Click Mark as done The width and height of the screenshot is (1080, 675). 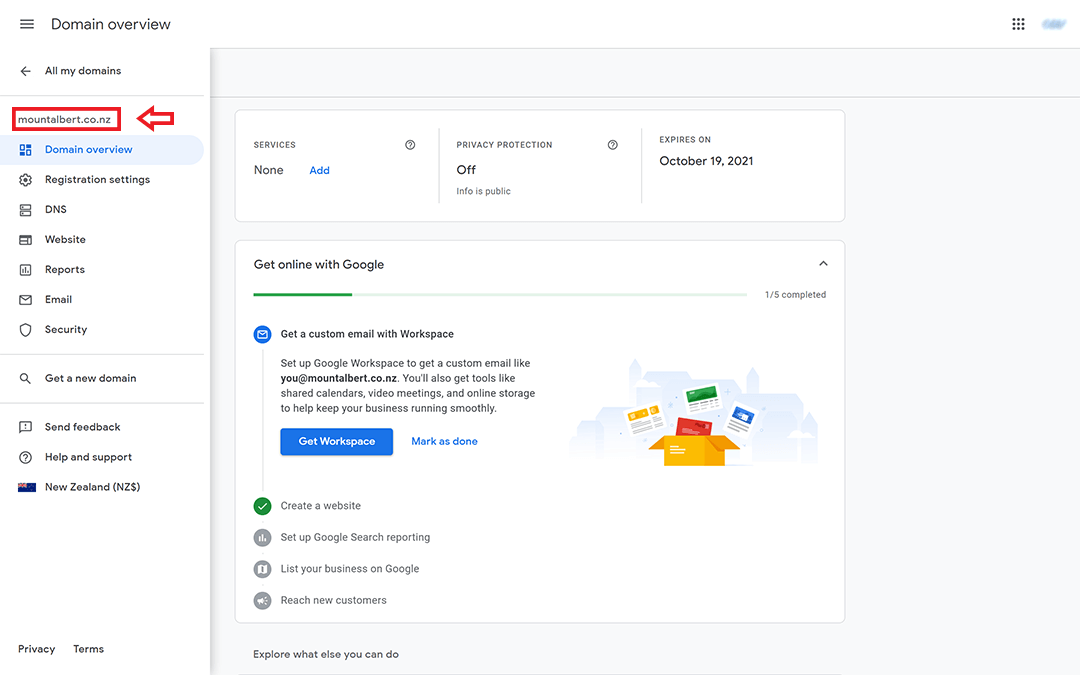point(444,442)
